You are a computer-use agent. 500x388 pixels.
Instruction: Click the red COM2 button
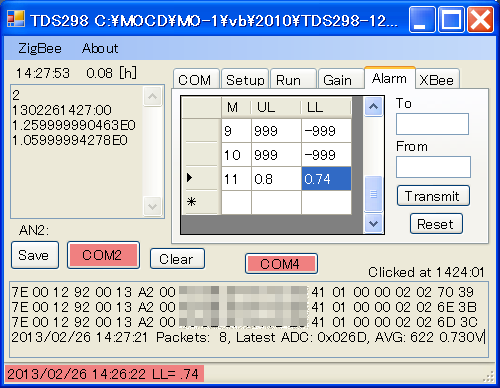click(x=103, y=255)
